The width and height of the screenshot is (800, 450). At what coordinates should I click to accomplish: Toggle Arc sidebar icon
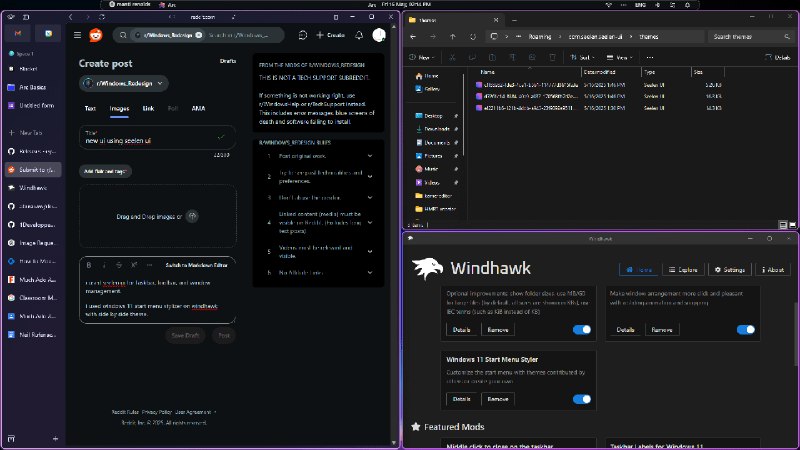26,17
